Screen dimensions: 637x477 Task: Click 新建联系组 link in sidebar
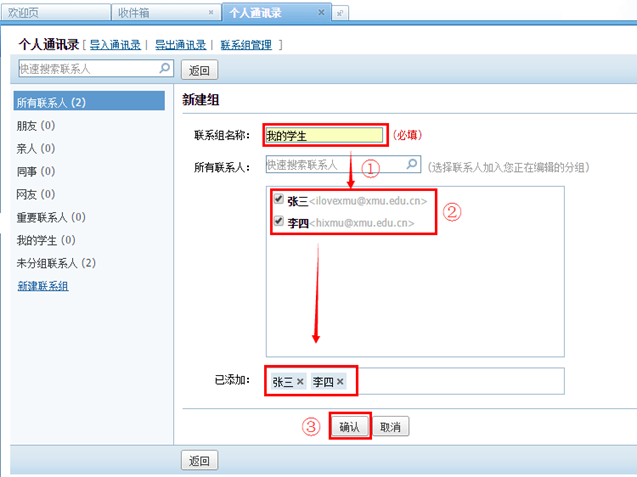(43, 286)
